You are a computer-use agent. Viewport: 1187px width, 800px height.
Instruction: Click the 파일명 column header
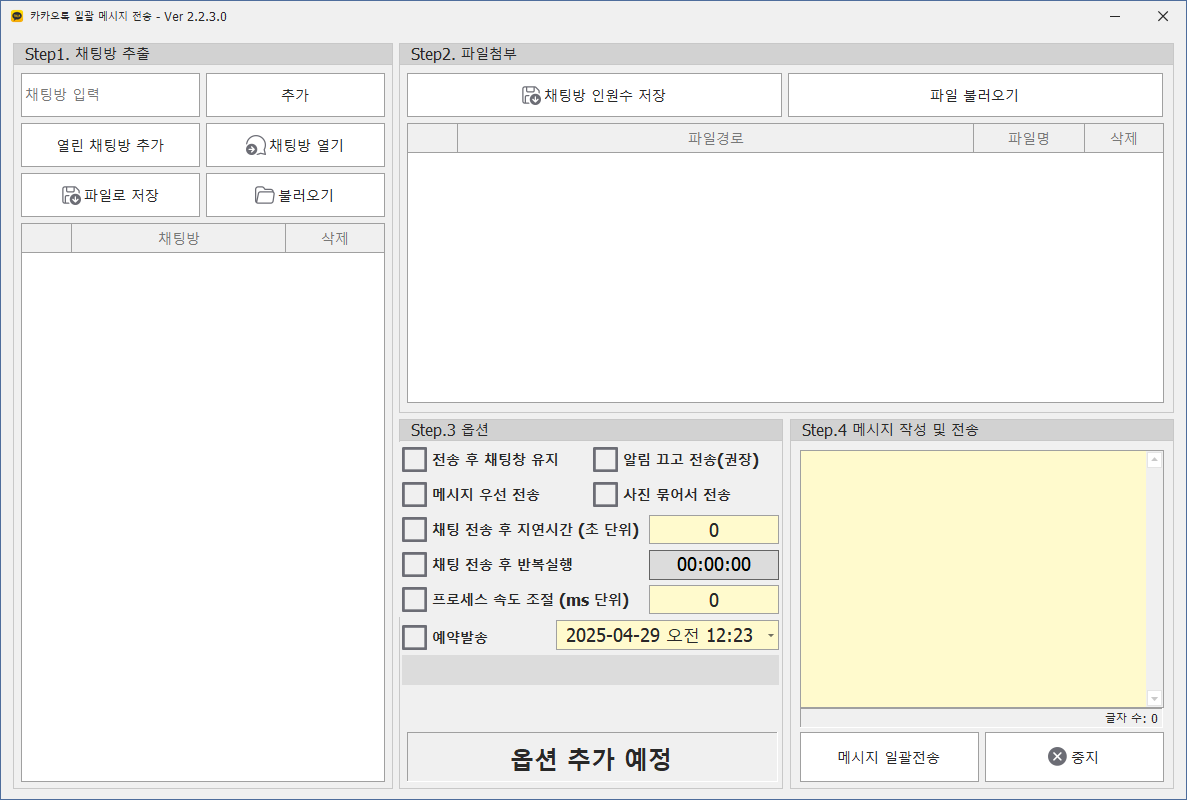(x=1029, y=139)
